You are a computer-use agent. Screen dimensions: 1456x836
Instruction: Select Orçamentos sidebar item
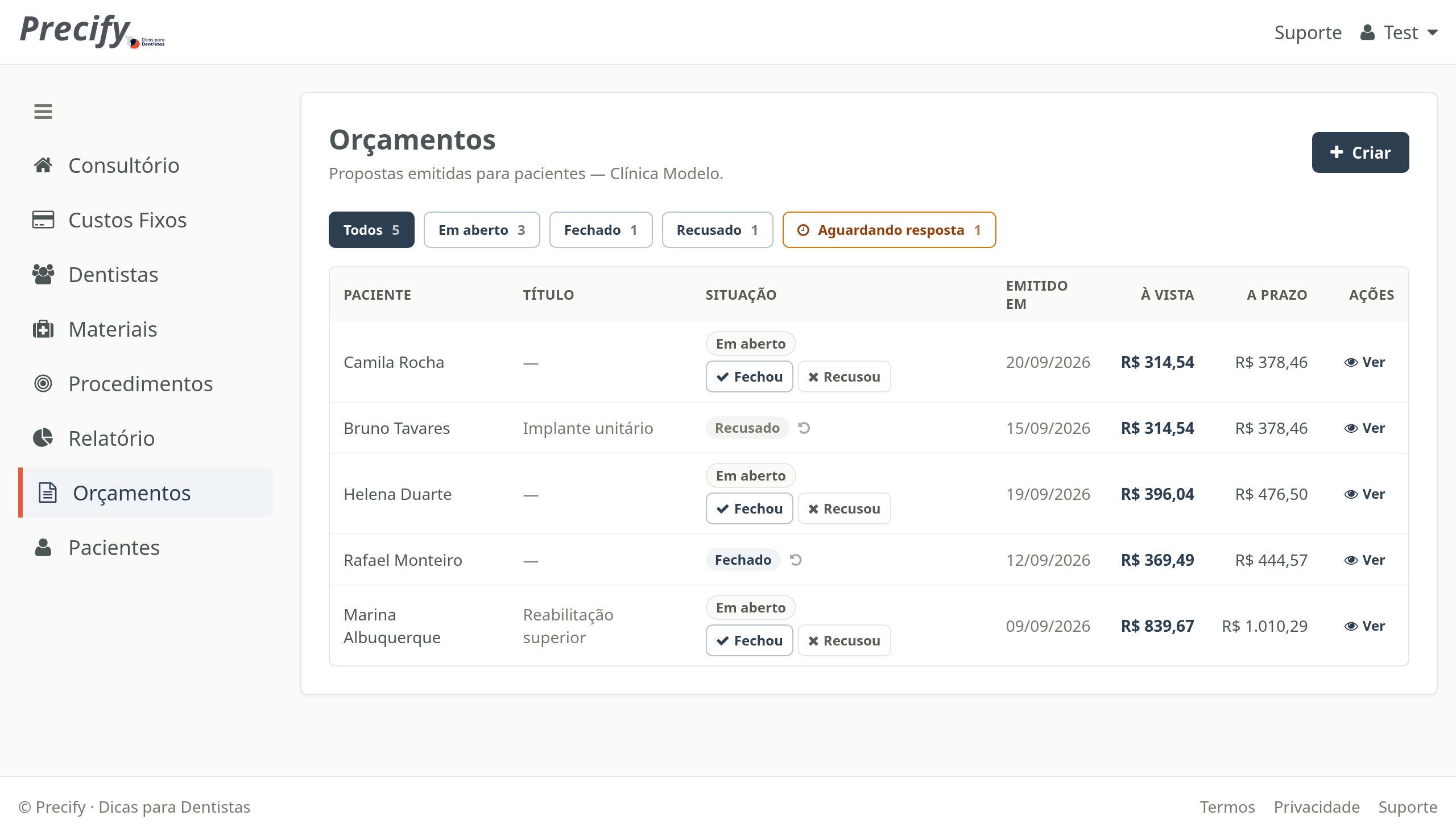(146, 493)
